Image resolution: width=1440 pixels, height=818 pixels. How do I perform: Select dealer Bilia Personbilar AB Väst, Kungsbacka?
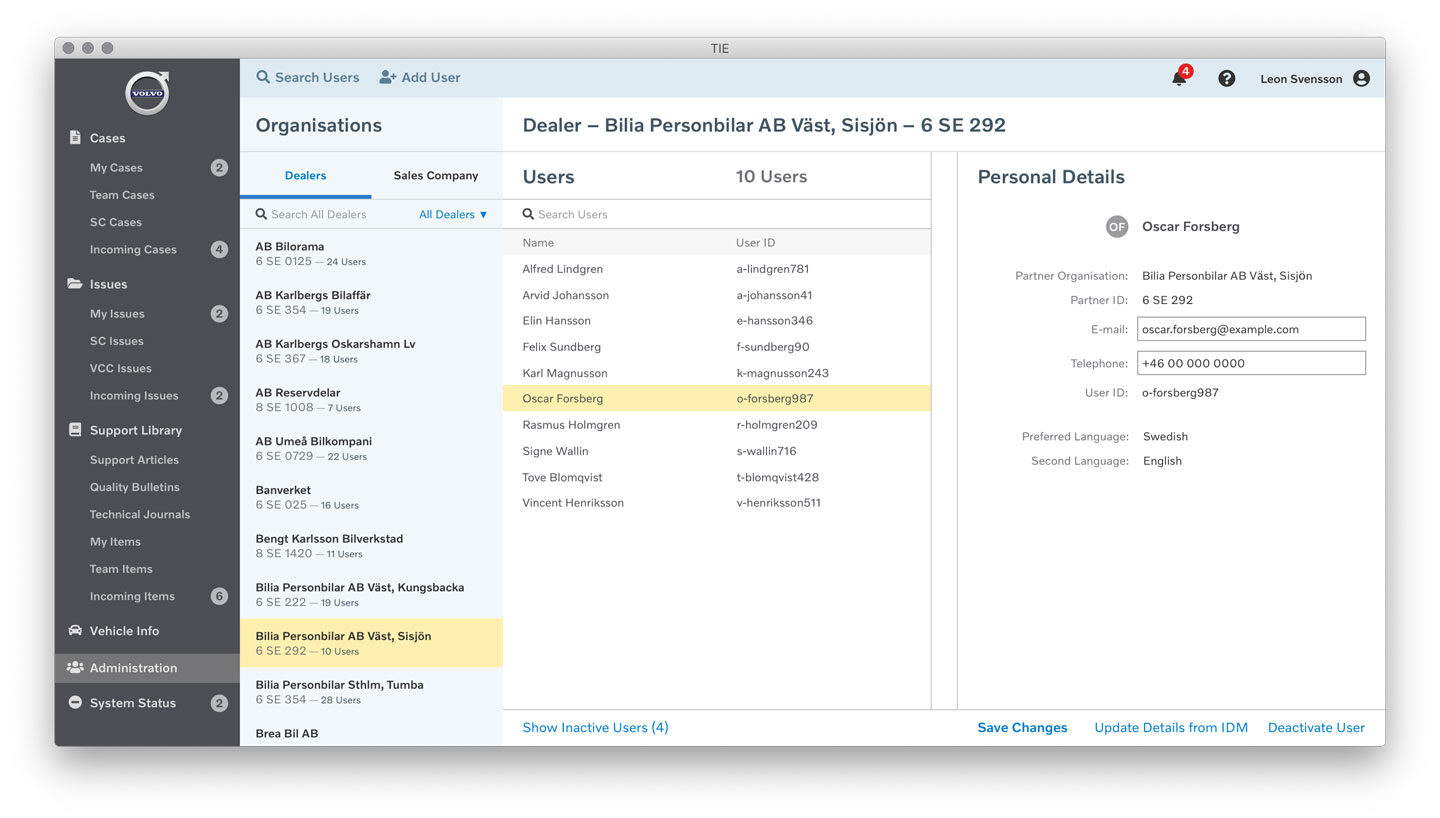point(371,595)
